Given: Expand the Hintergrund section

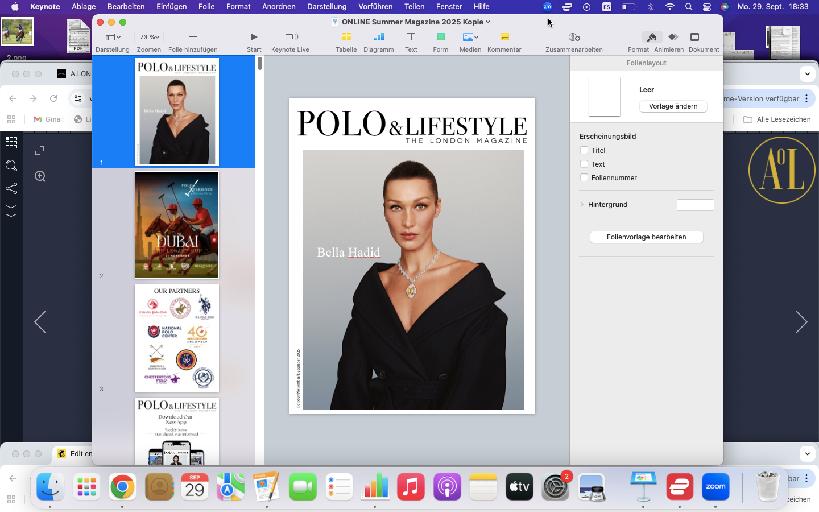Looking at the screenshot, I should tap(582, 204).
